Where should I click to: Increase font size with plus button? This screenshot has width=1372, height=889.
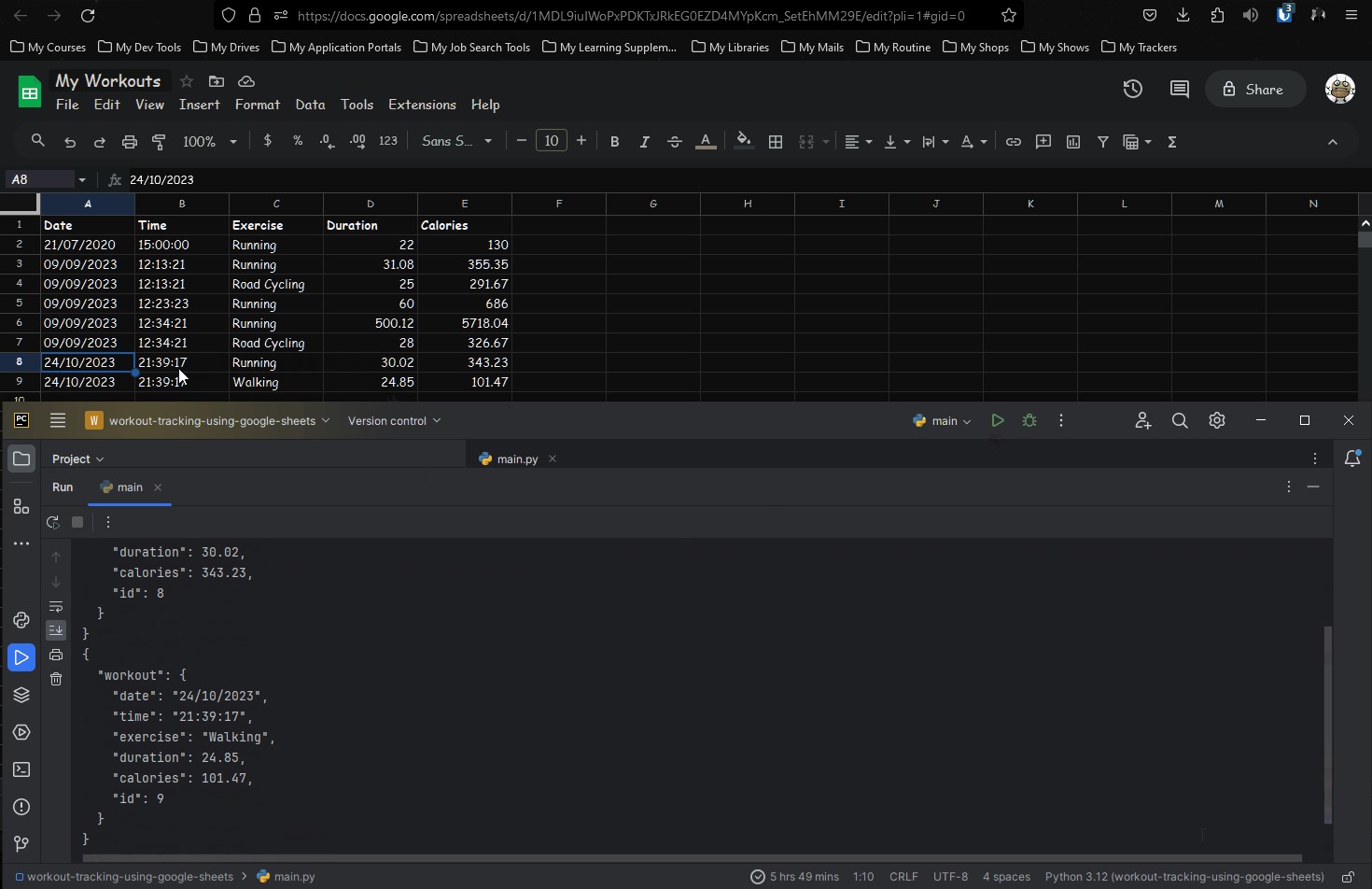pos(581,141)
